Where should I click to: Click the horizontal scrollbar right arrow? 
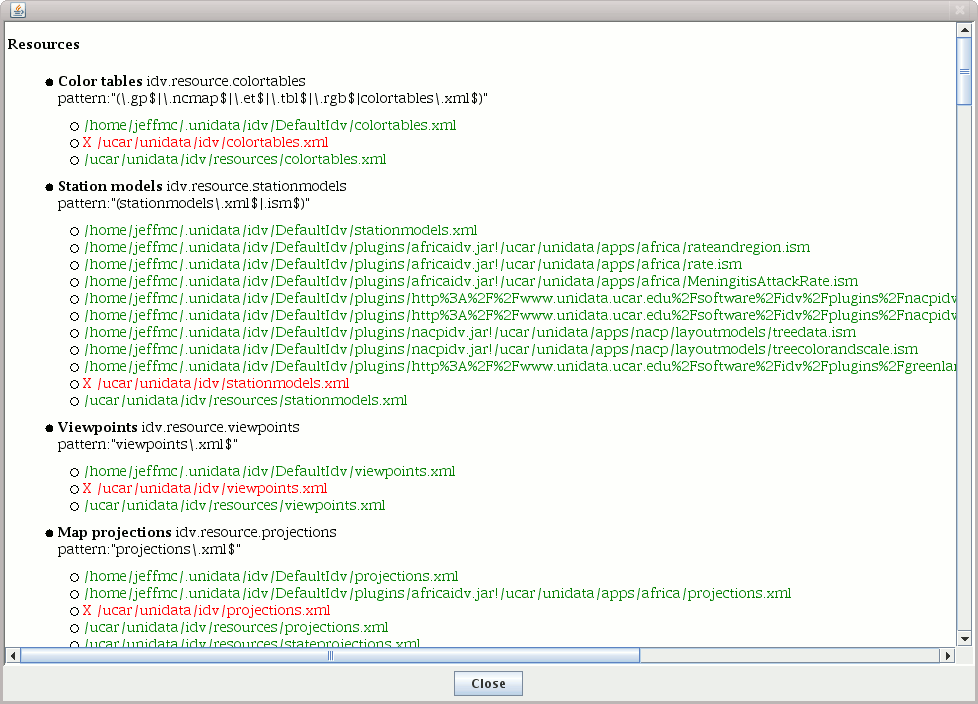pos(948,656)
